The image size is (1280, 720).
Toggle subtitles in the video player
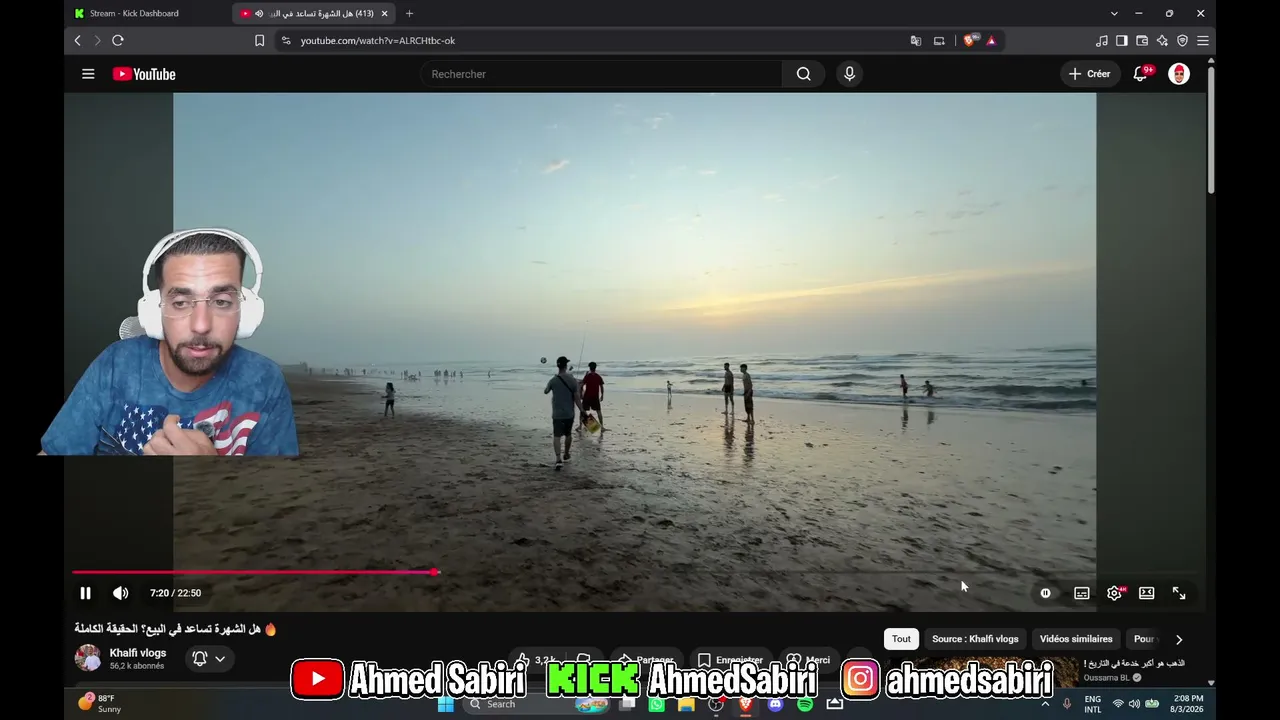tap(1081, 593)
